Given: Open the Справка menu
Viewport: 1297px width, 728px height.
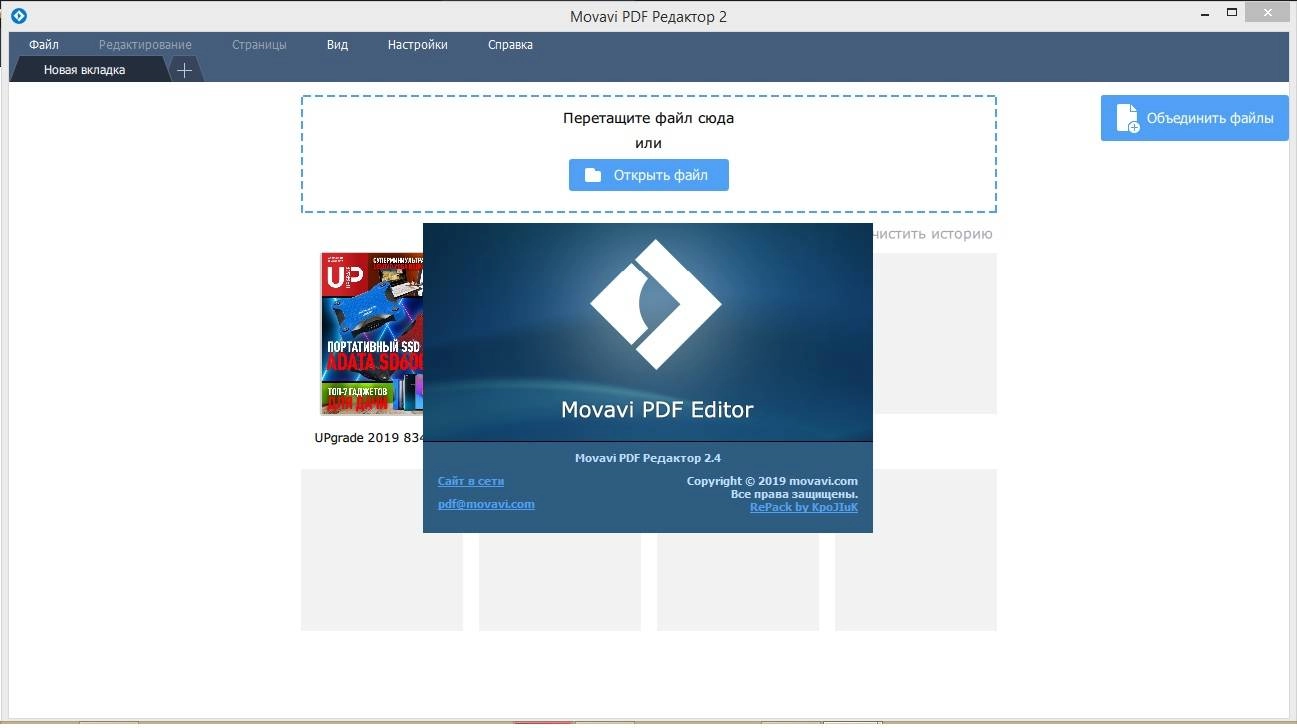Looking at the screenshot, I should pyautogui.click(x=510, y=45).
